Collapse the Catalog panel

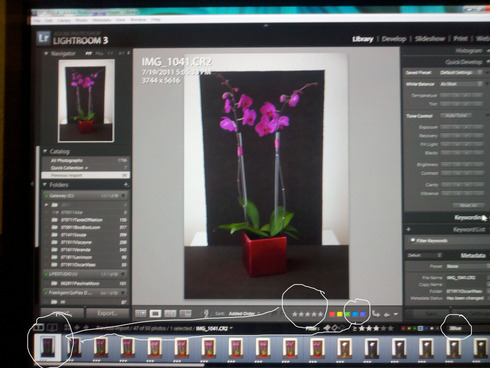(45, 151)
